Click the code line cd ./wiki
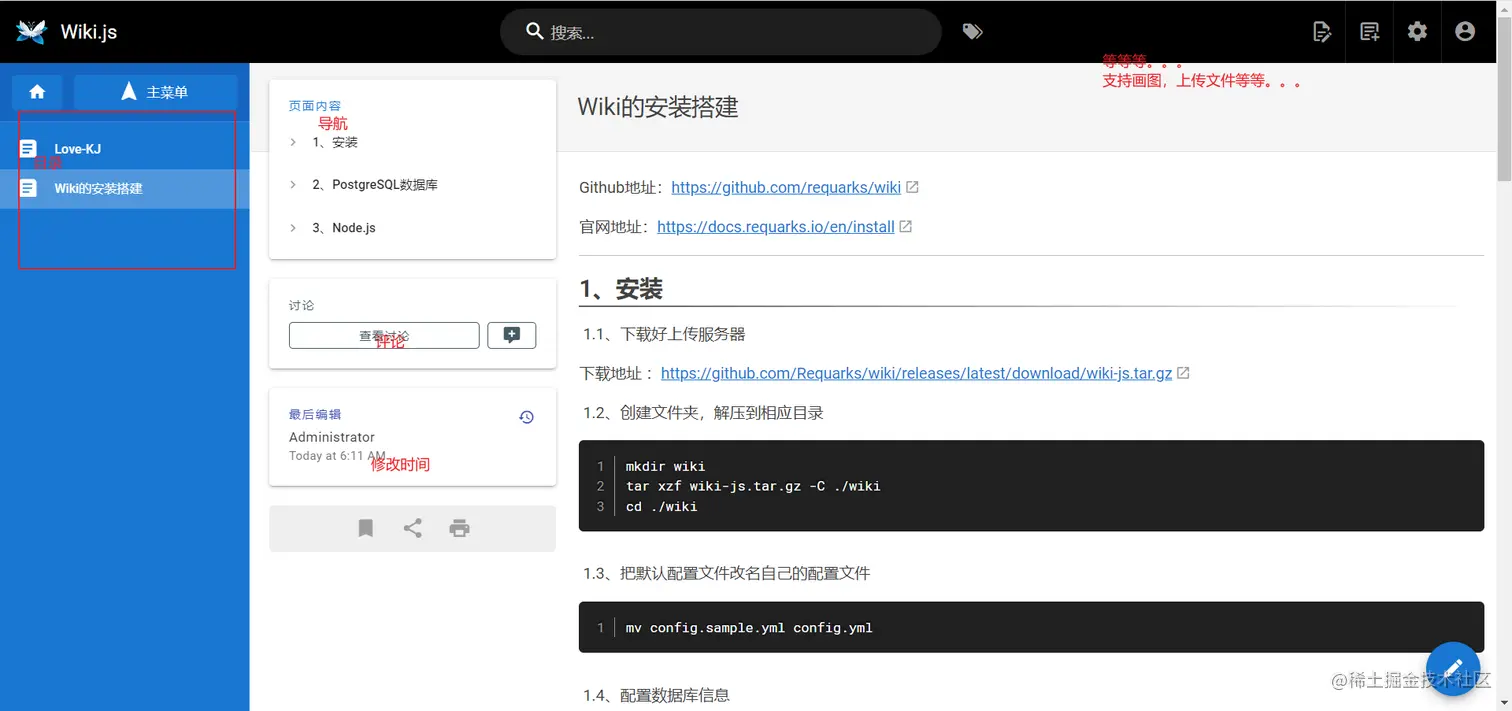The width and height of the screenshot is (1512, 711). point(661,506)
